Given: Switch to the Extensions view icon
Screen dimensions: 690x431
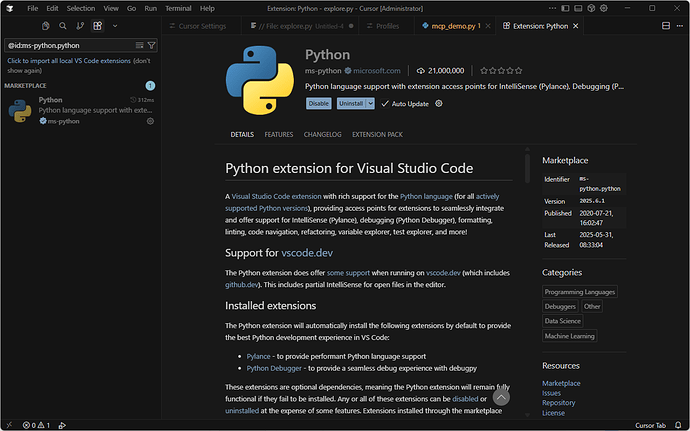Looking at the screenshot, I should pos(97,26).
